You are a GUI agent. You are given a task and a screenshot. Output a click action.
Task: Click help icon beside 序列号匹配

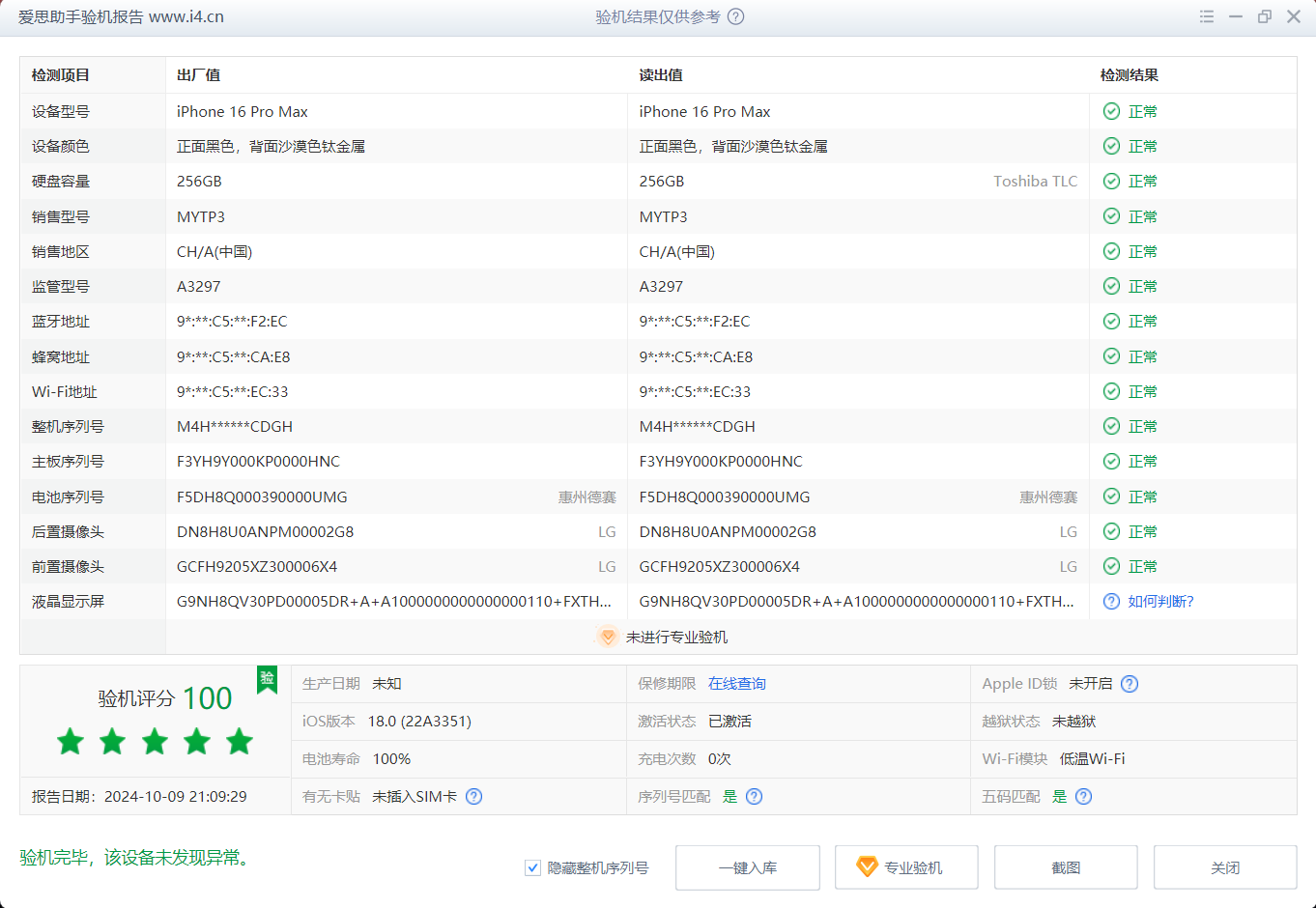pos(755,797)
